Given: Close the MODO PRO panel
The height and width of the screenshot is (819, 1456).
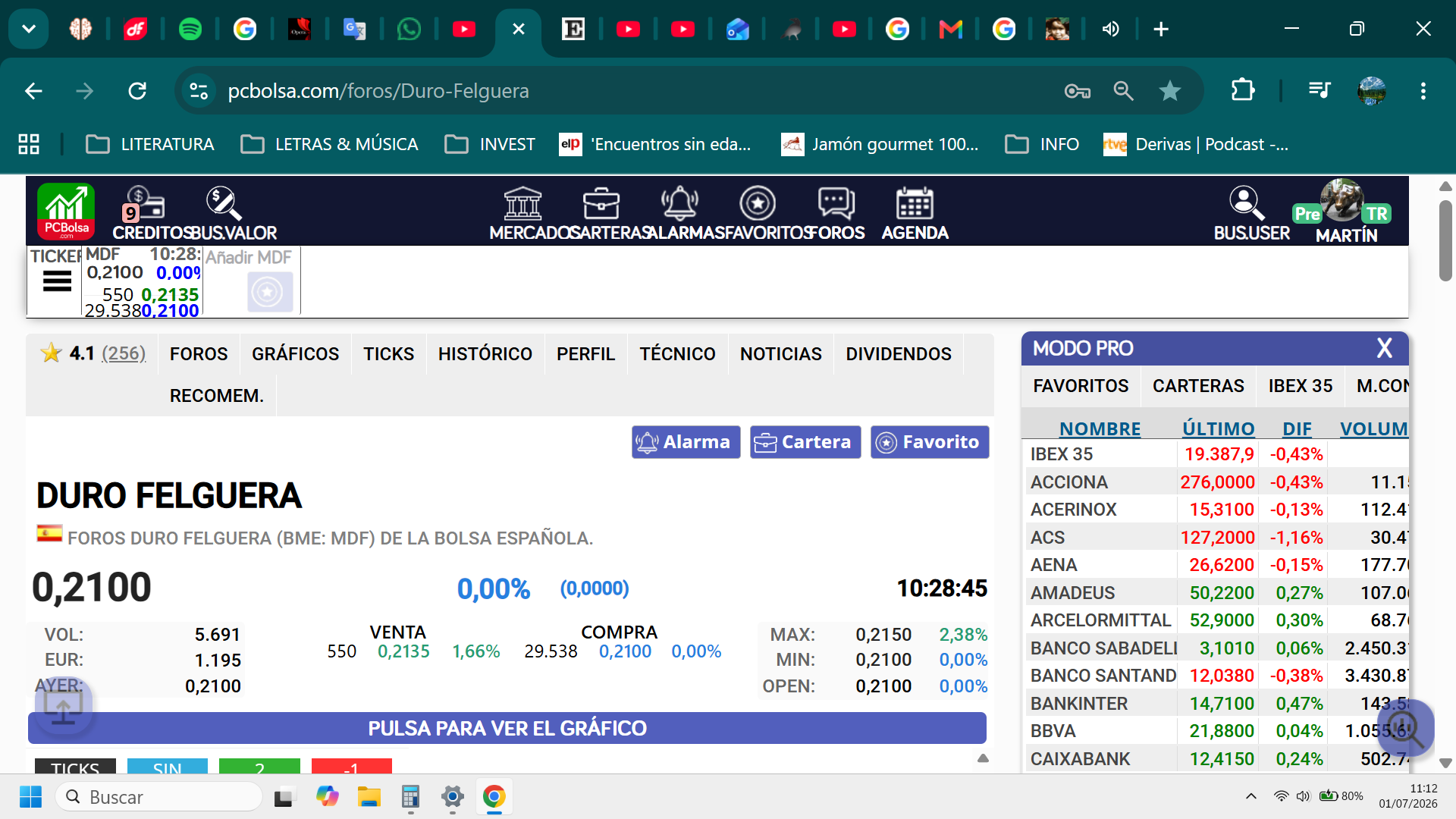Looking at the screenshot, I should click(x=1385, y=348).
